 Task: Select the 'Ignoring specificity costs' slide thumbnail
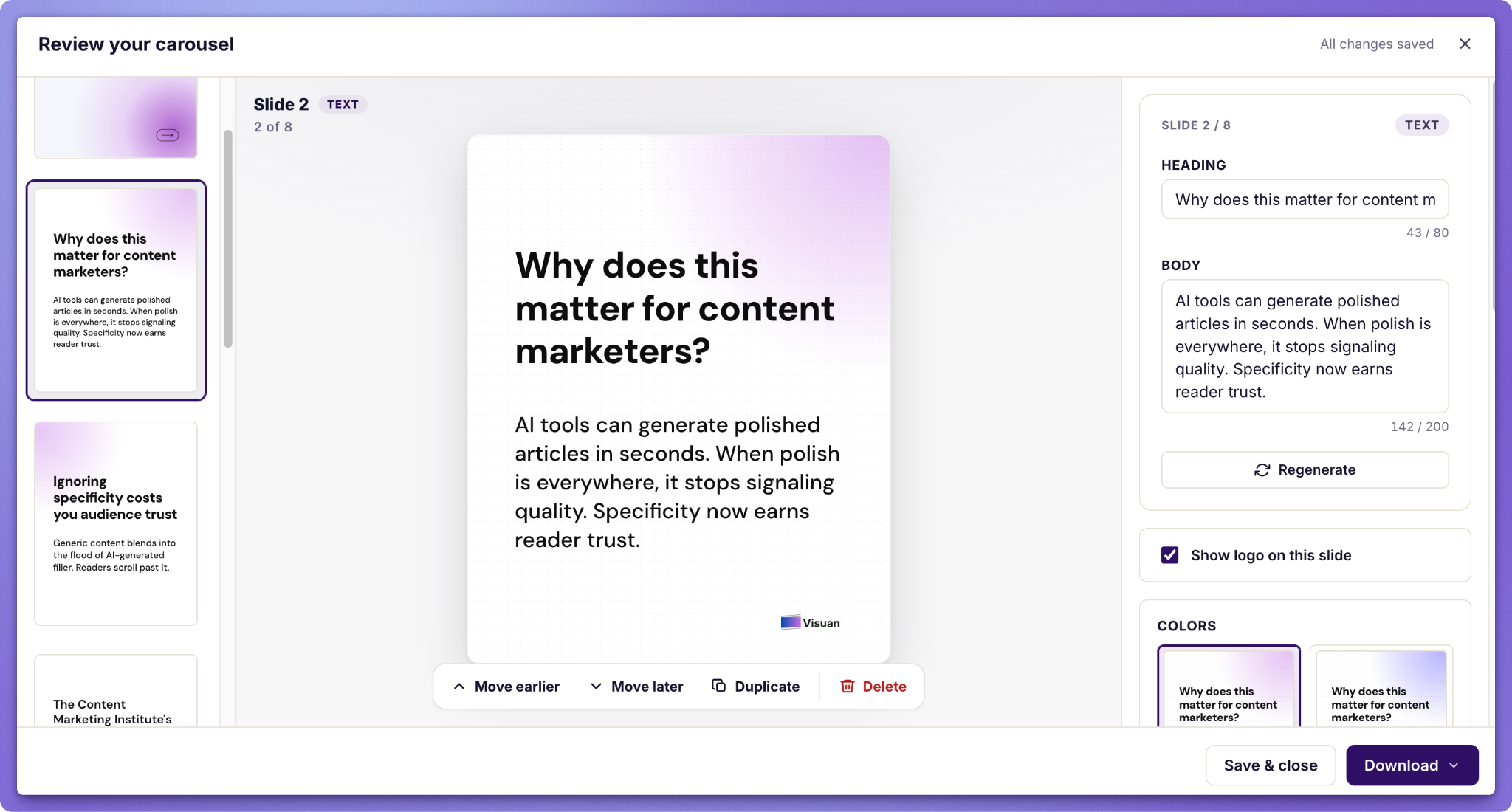click(x=116, y=523)
